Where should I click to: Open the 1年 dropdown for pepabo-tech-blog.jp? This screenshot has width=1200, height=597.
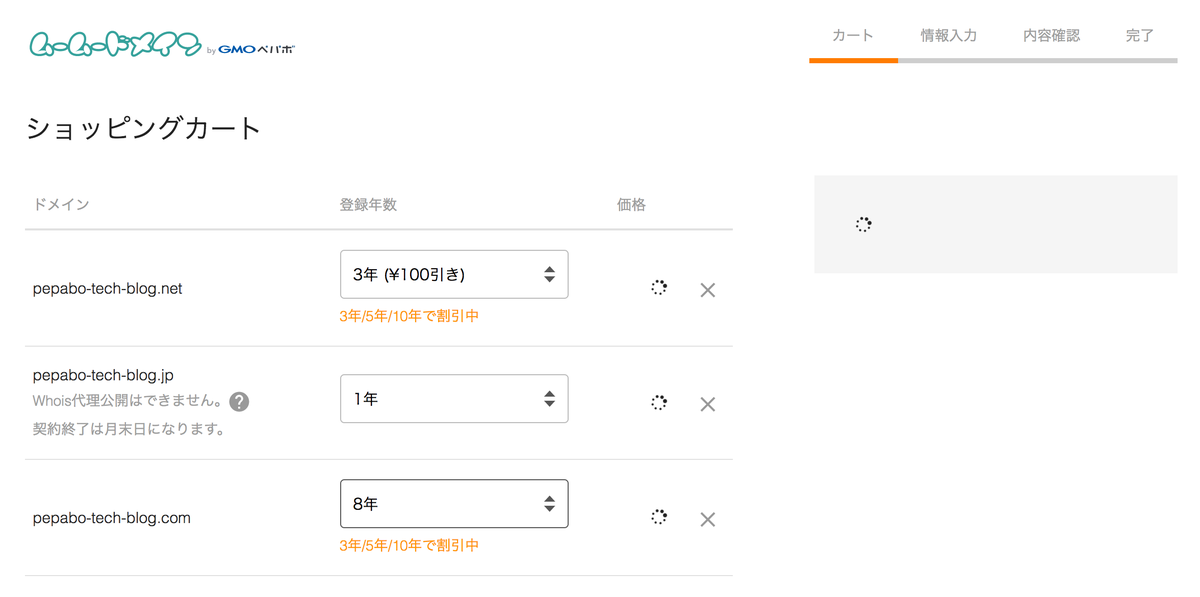click(454, 398)
